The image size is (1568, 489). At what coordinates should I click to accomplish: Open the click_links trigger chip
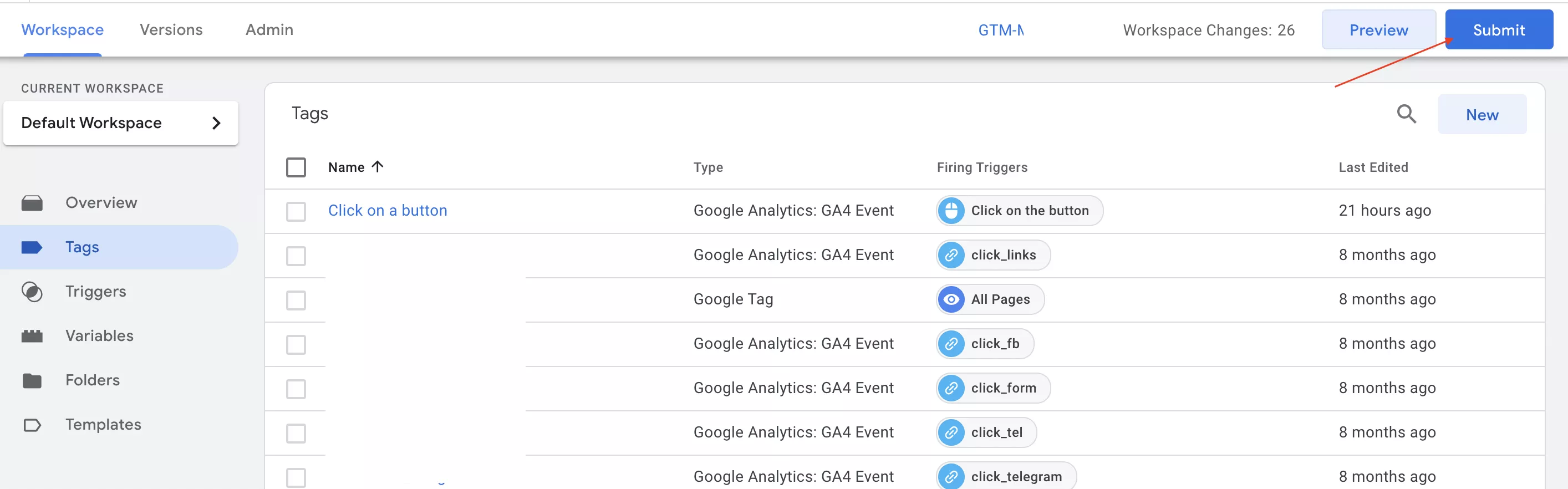(994, 255)
